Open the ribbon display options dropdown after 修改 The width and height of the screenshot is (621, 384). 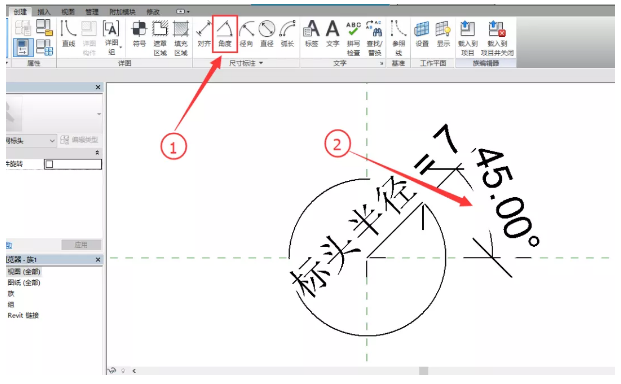[x=183, y=11]
